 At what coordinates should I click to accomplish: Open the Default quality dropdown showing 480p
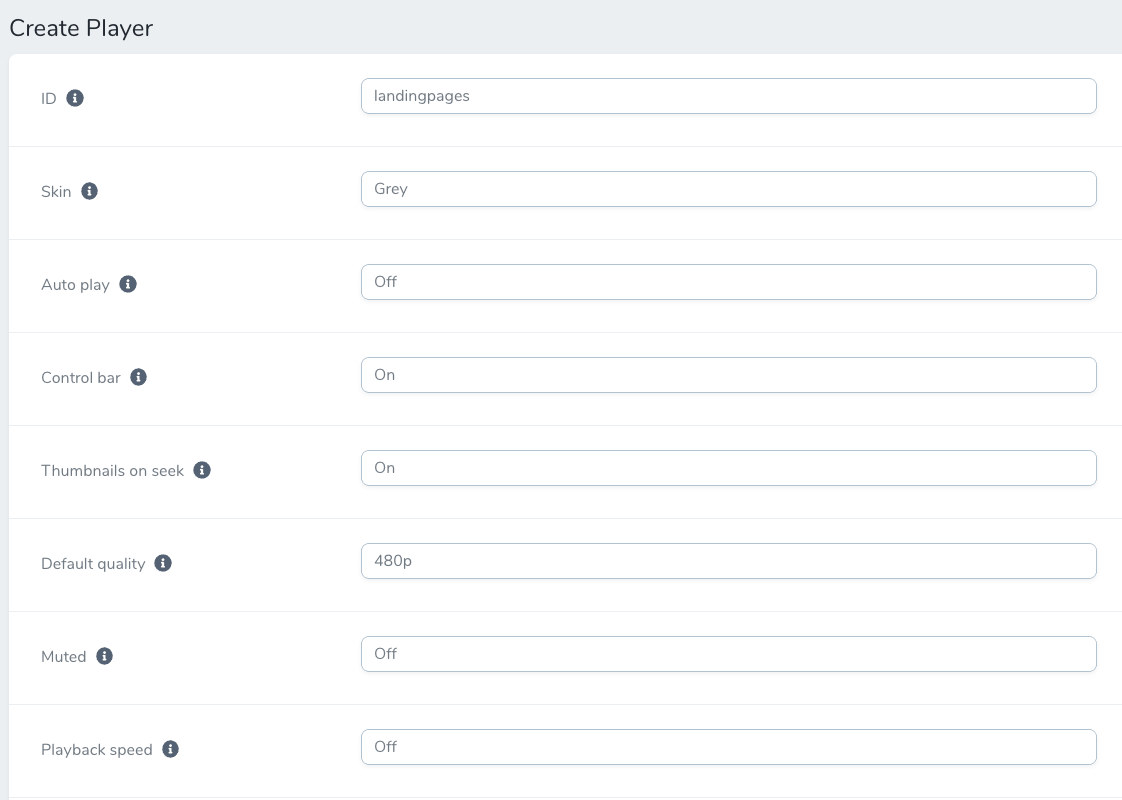728,561
